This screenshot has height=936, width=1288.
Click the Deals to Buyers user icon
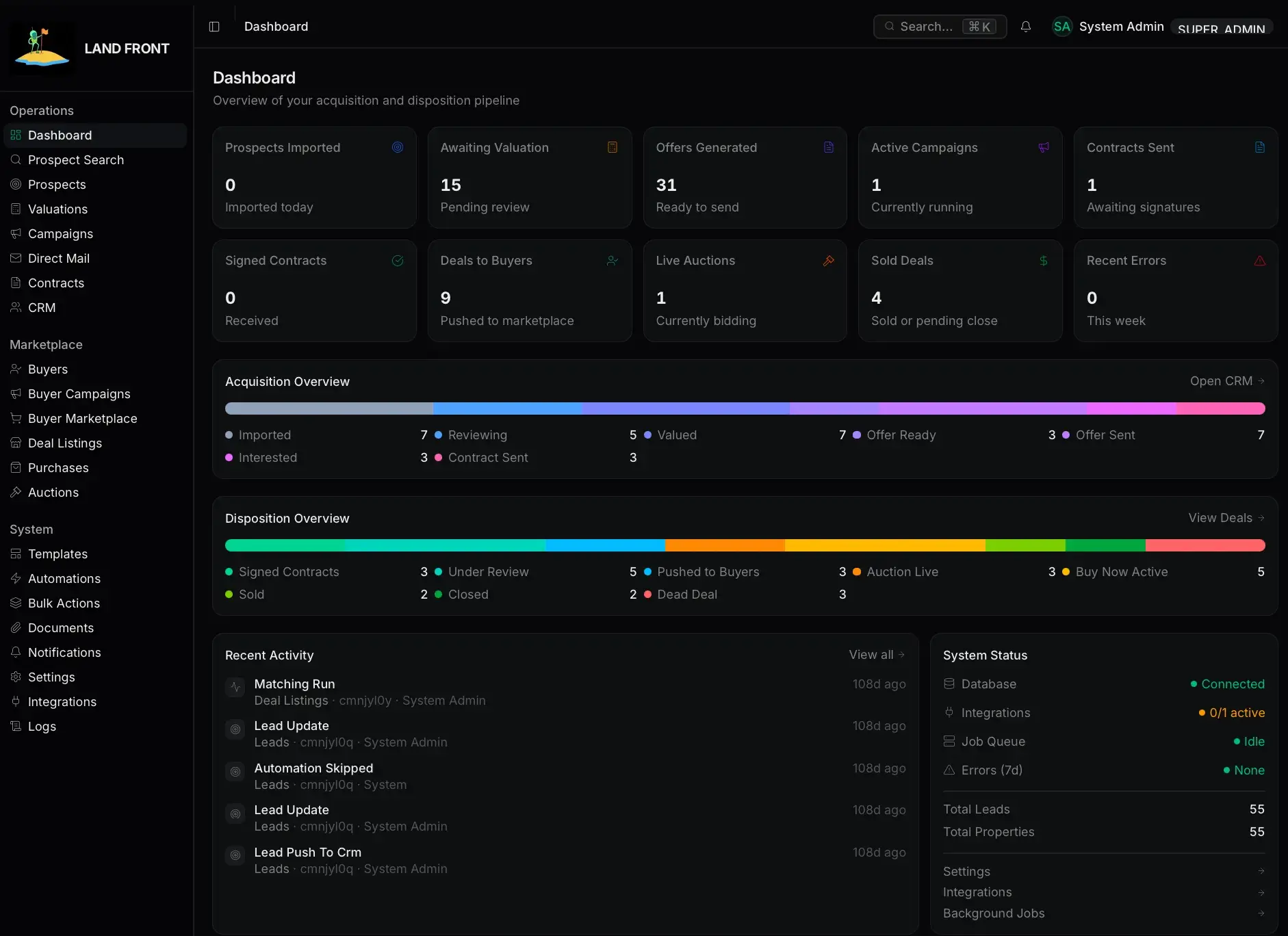coord(613,261)
